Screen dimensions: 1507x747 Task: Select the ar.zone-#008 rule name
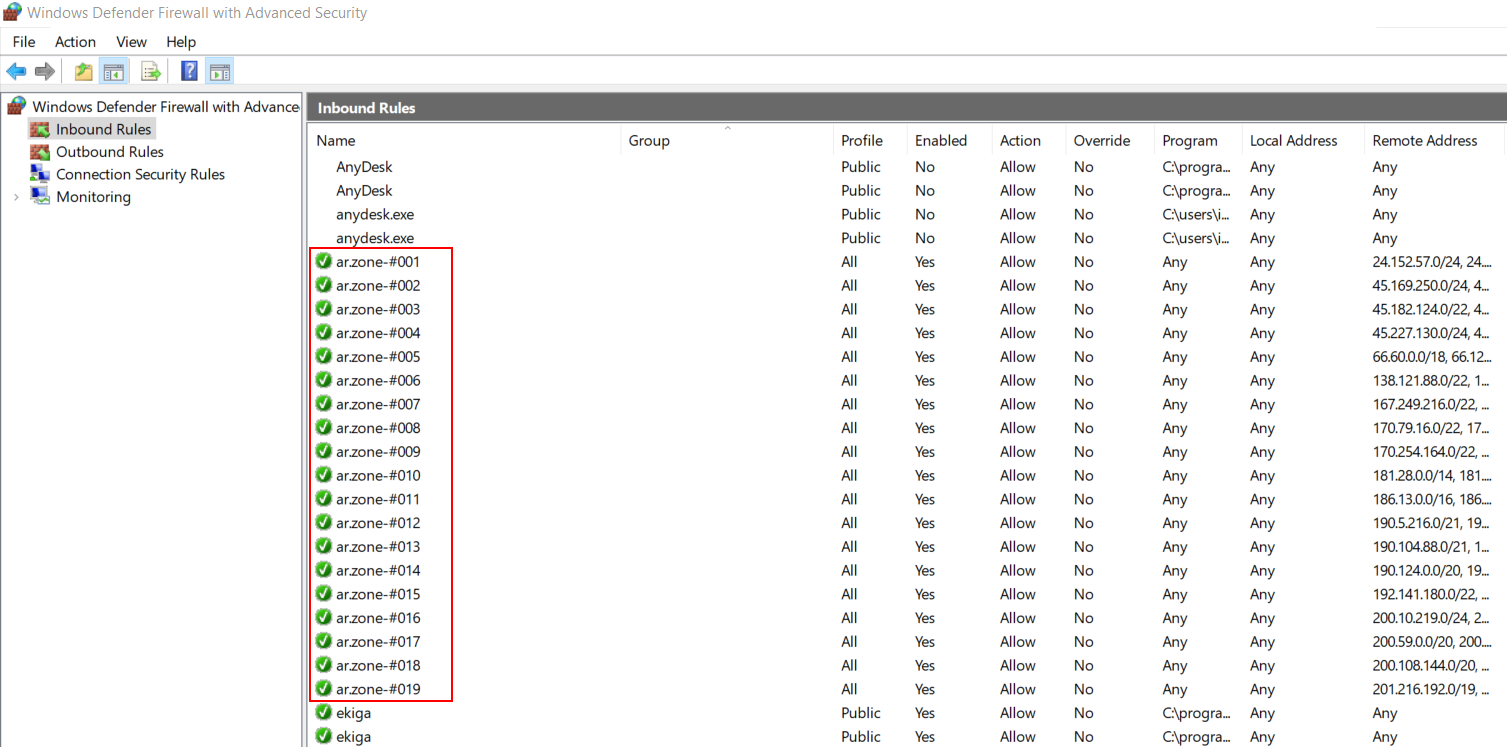(378, 428)
